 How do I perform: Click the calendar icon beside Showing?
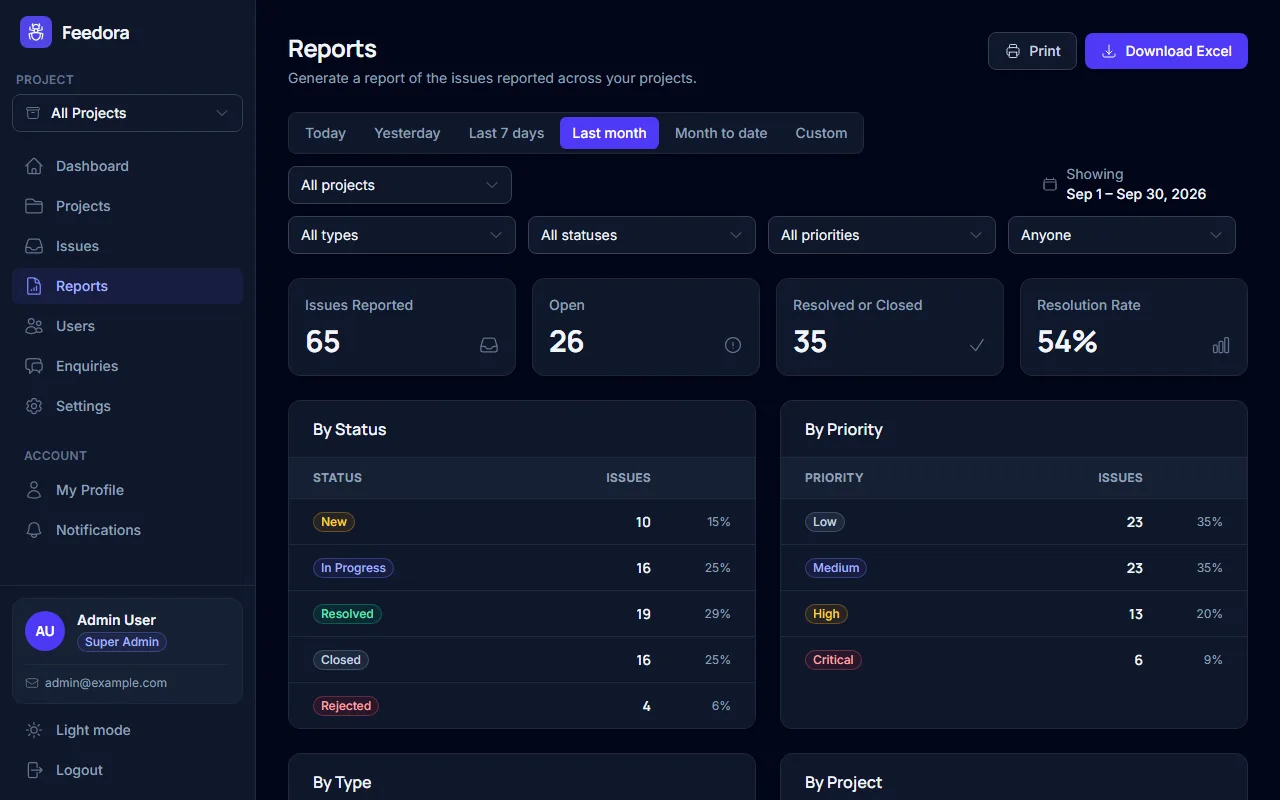pos(1050,184)
